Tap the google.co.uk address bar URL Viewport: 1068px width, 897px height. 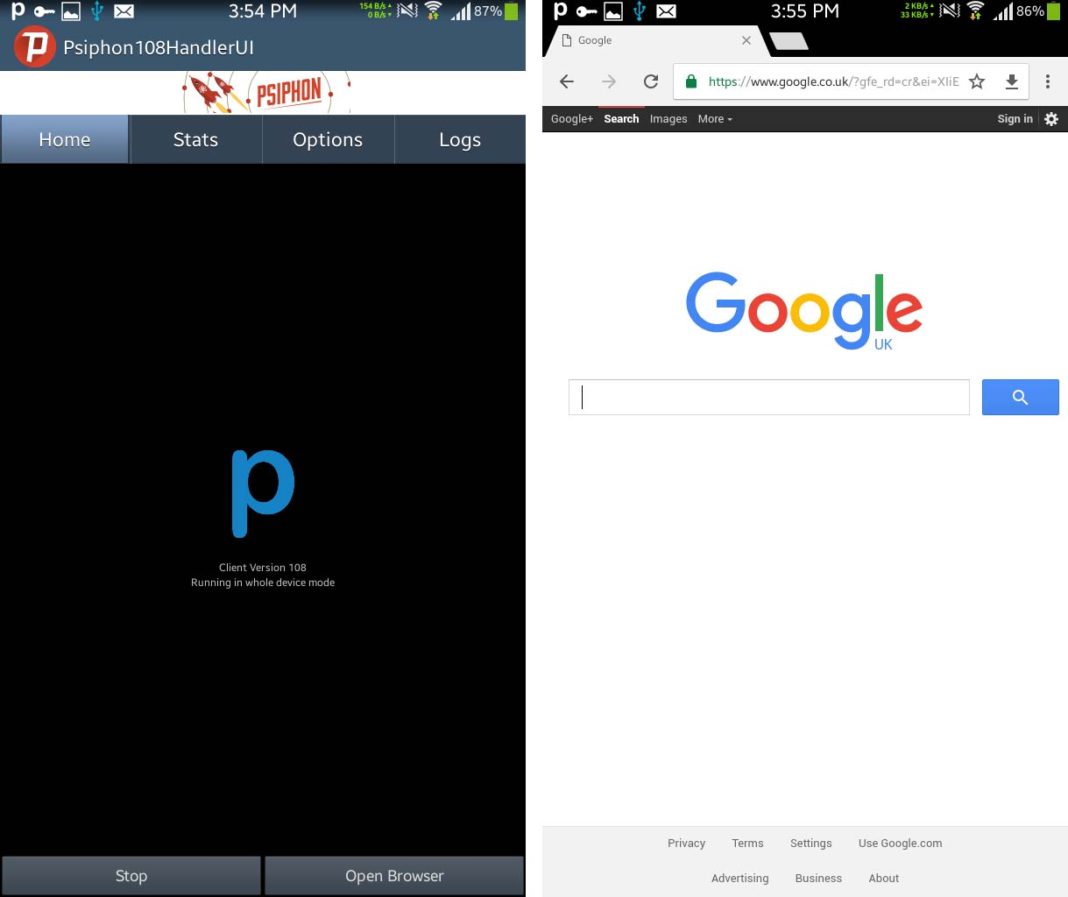pyautogui.click(x=833, y=82)
